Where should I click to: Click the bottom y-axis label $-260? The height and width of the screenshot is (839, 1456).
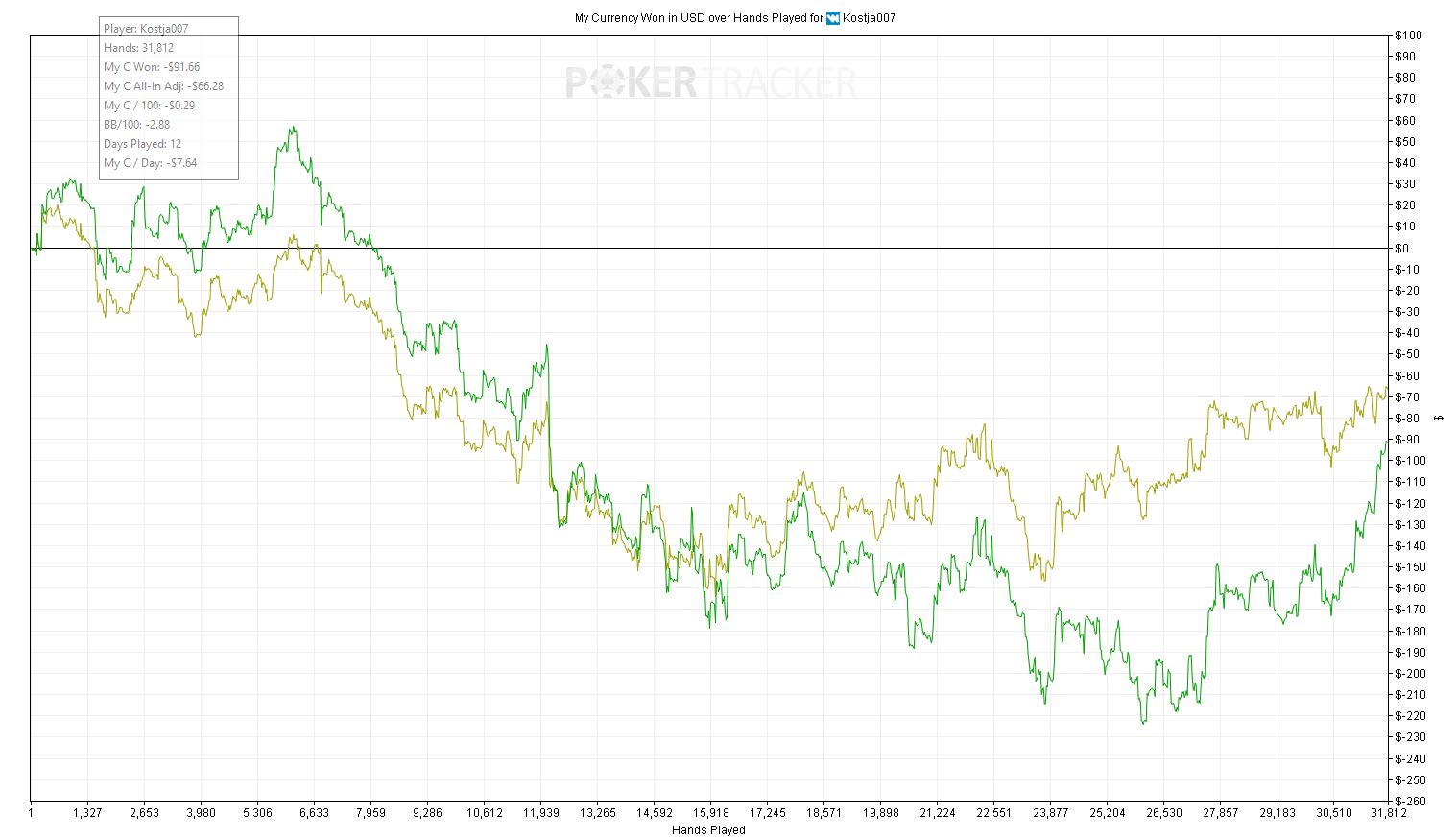point(1411,802)
